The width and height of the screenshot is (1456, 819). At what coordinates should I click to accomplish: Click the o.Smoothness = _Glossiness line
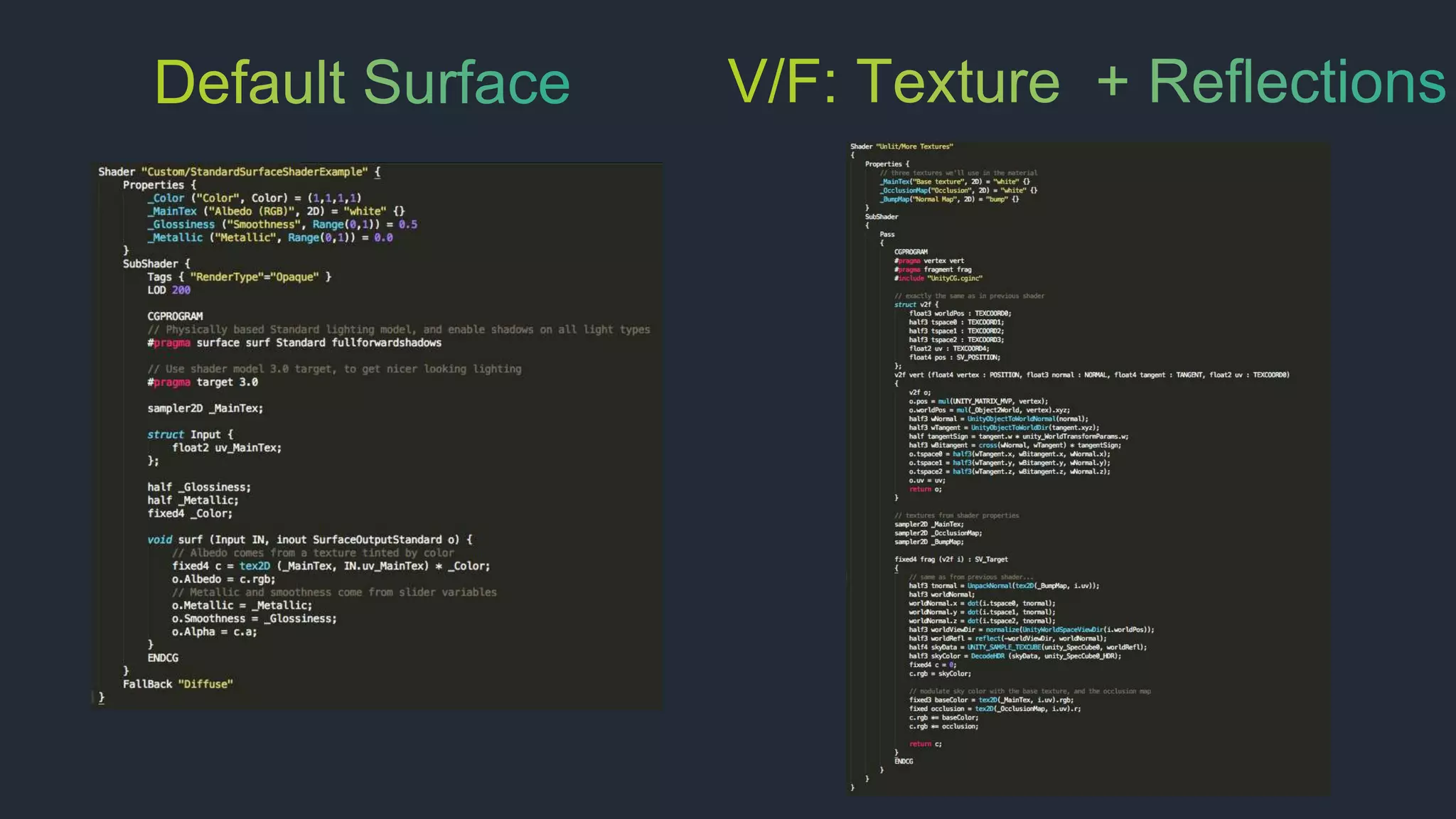click(x=254, y=619)
